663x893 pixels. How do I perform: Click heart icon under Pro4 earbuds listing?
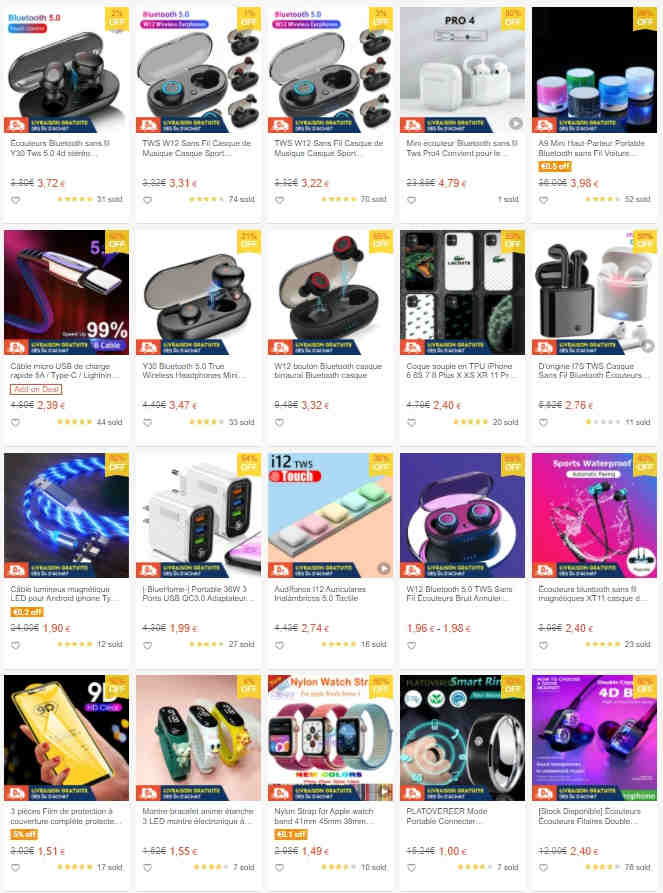(x=411, y=200)
